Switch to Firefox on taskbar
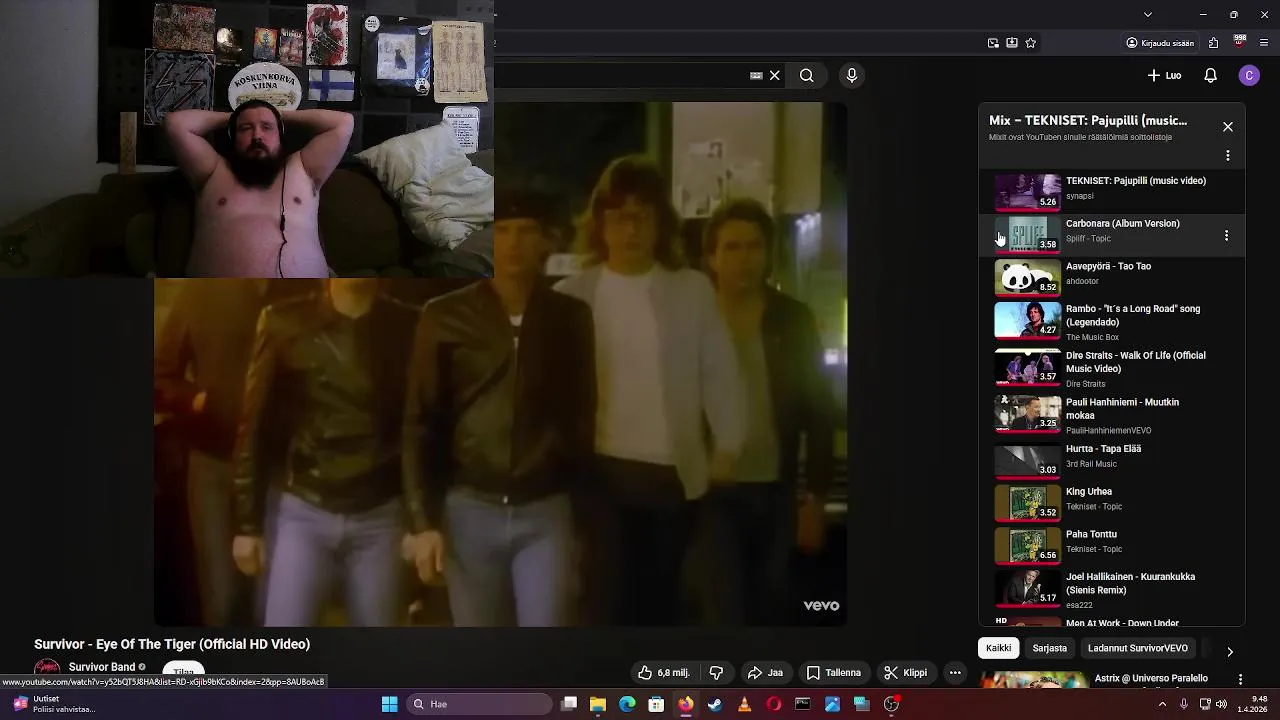 click(686, 704)
